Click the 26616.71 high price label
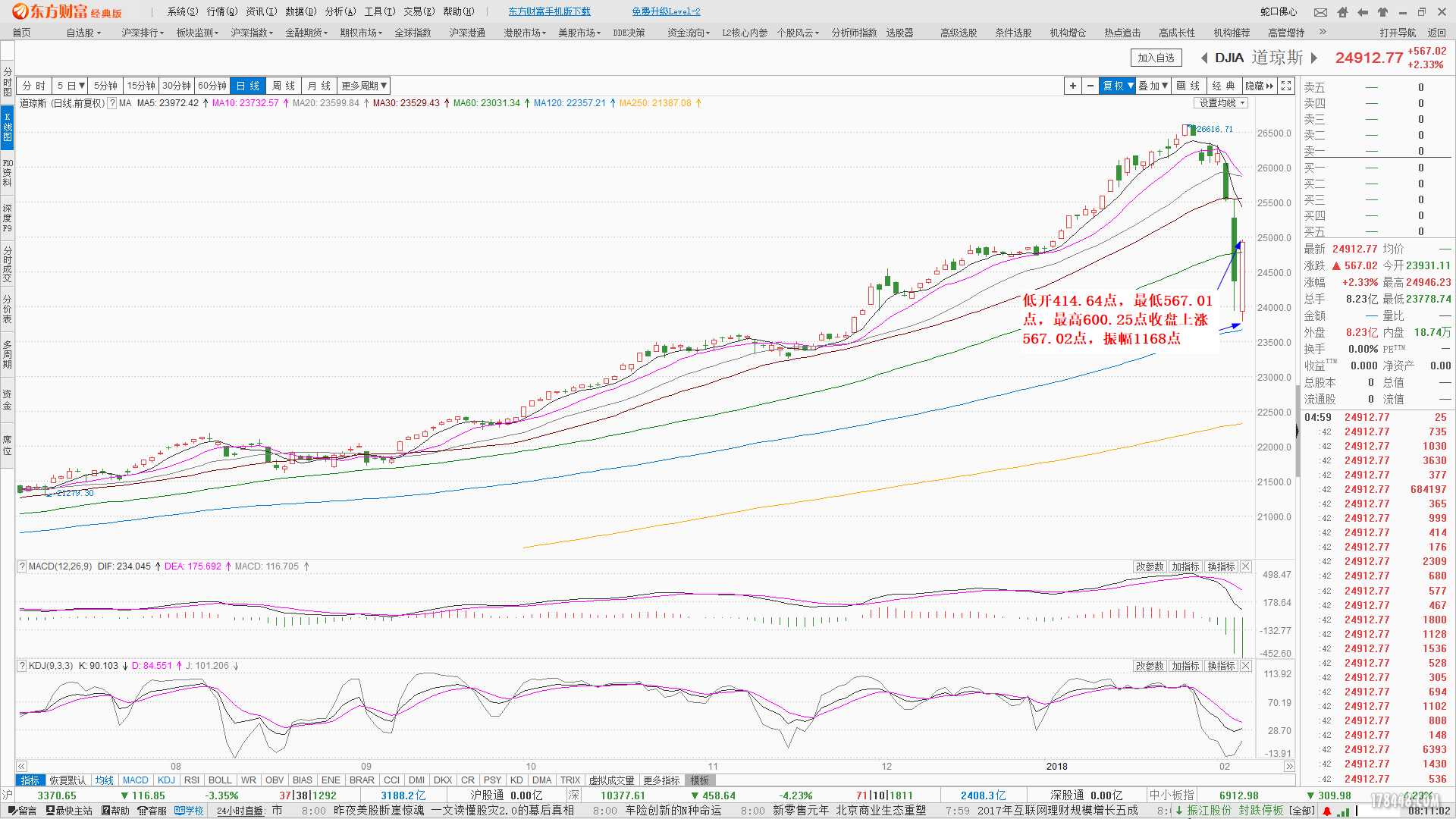Viewport: 1456px width, 819px height. click(x=1214, y=130)
